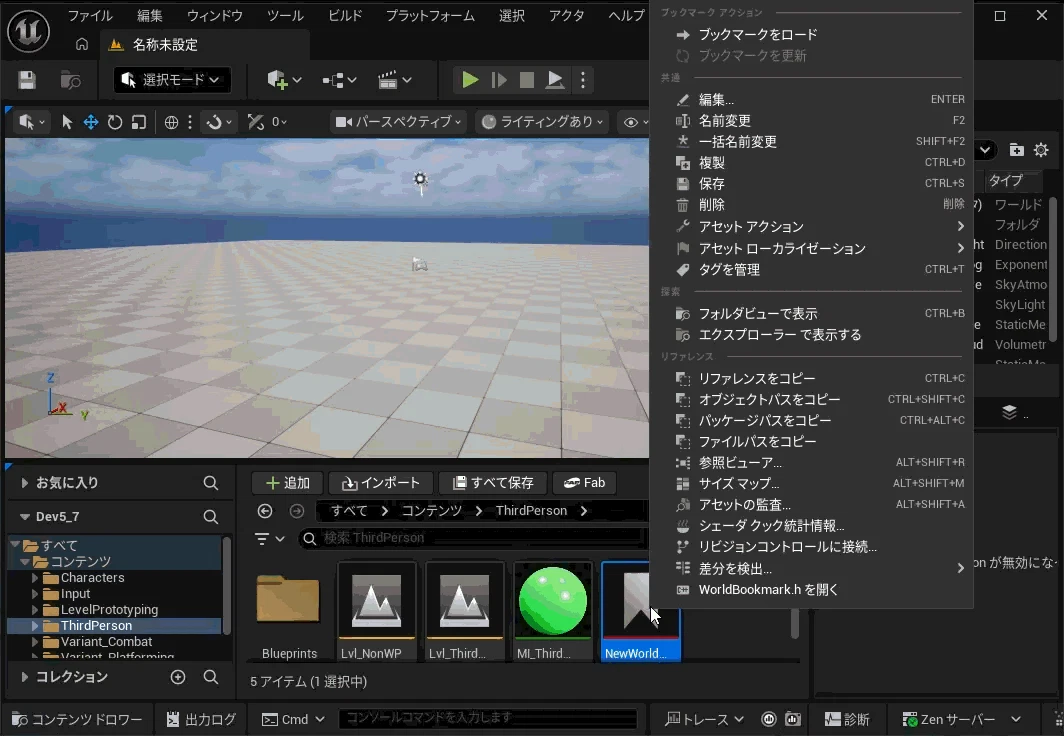This screenshot has width=1064, height=736.
Task: Expand the Characters folder in tree
Action: pos(35,578)
